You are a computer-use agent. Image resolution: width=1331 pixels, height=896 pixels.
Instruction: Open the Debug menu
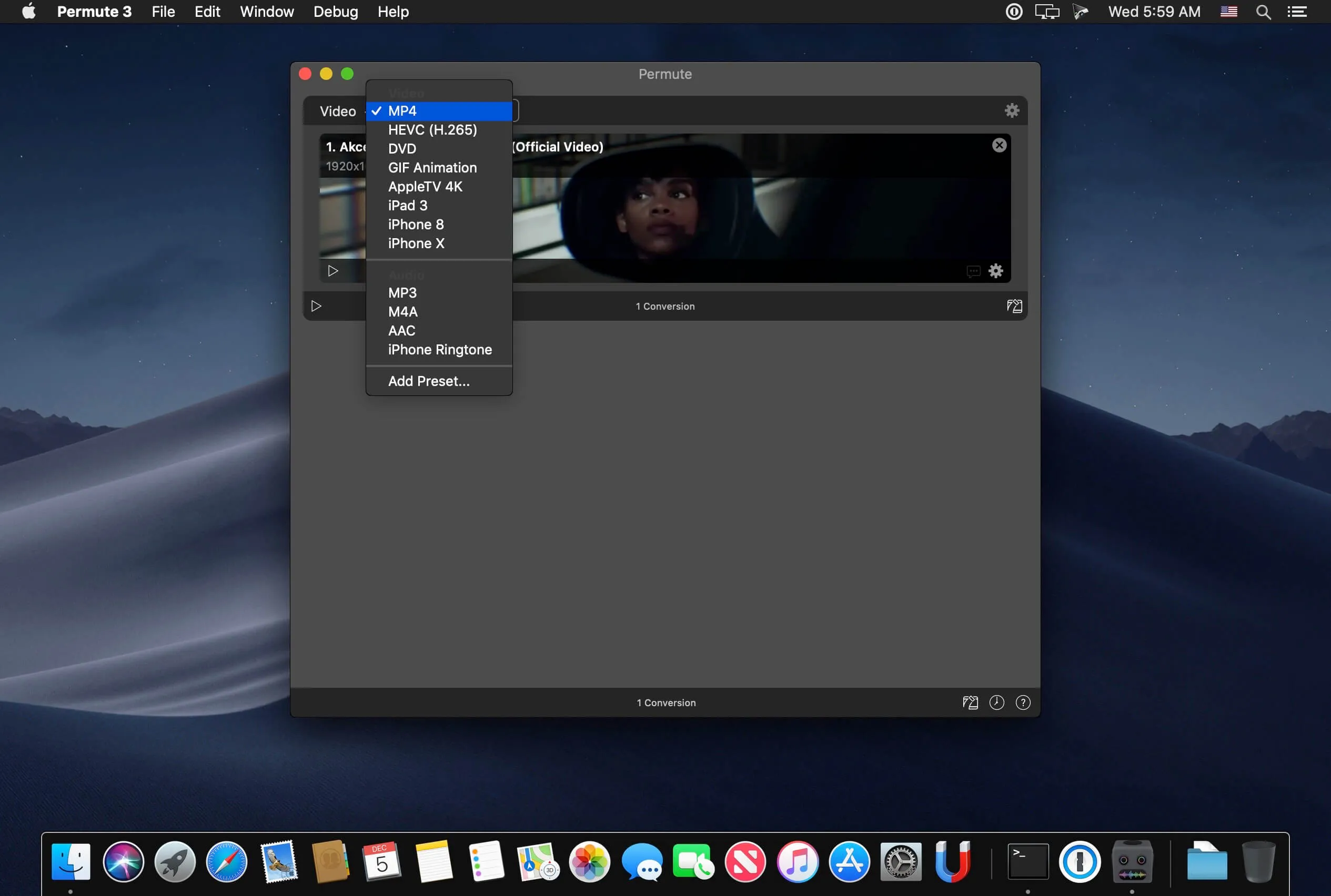point(335,12)
